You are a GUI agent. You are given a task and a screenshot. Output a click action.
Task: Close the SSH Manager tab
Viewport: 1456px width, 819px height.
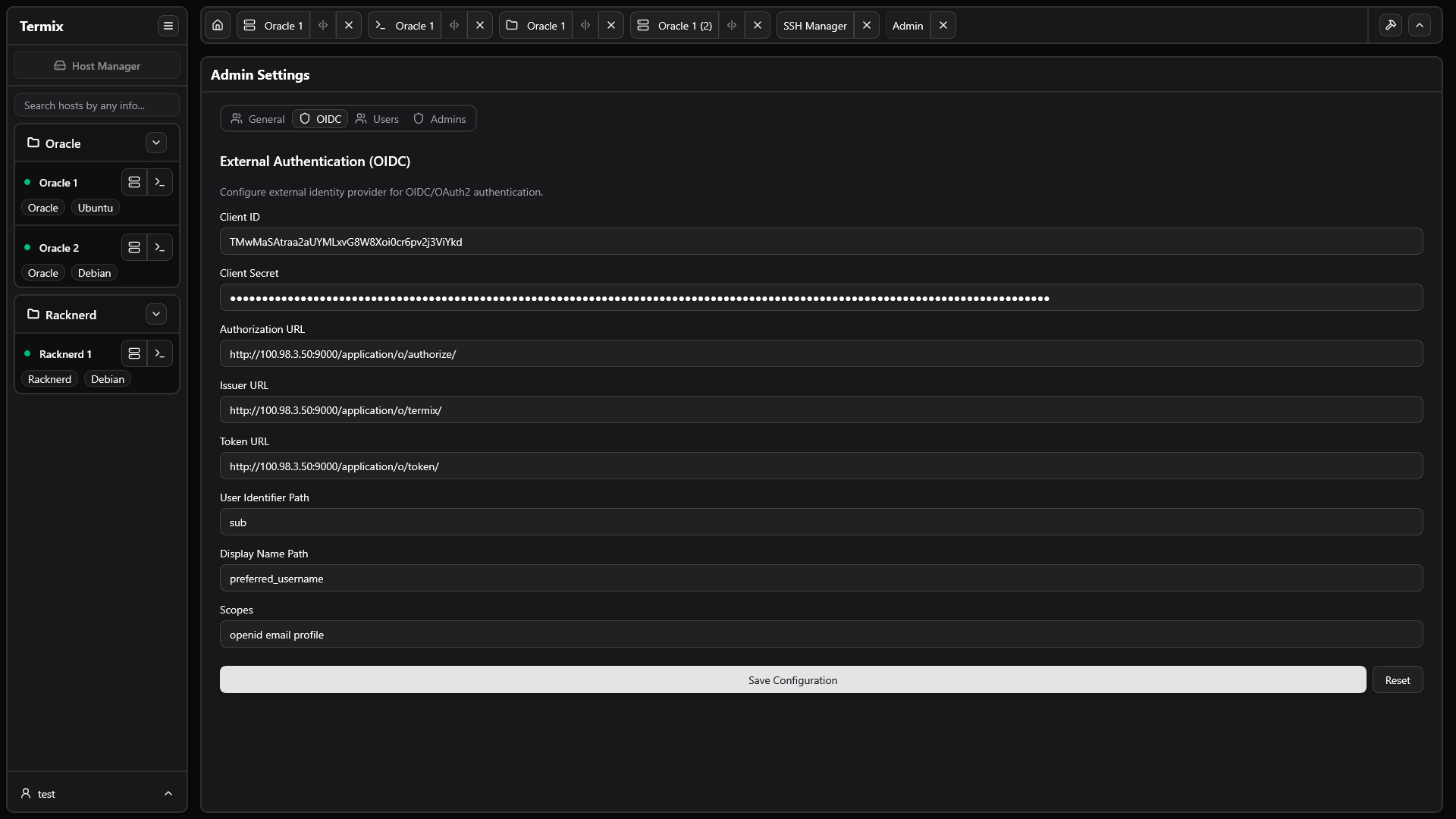tap(867, 25)
